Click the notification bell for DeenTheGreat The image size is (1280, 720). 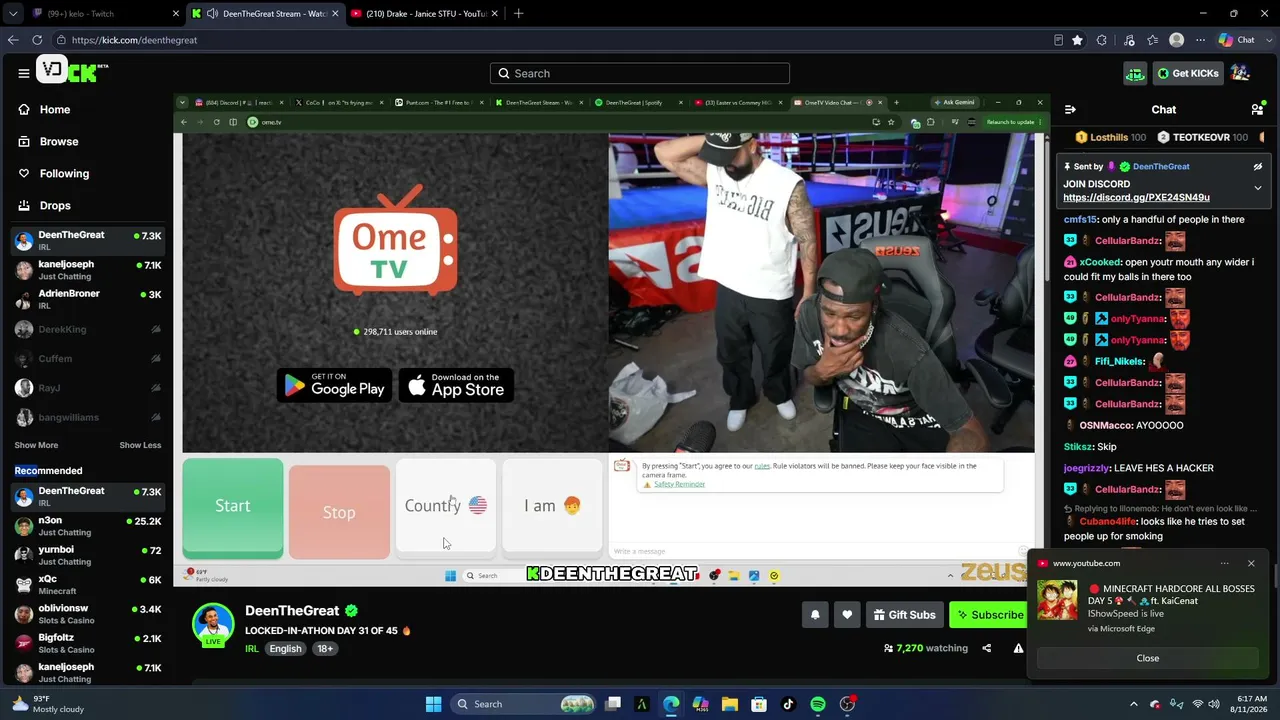tap(815, 615)
